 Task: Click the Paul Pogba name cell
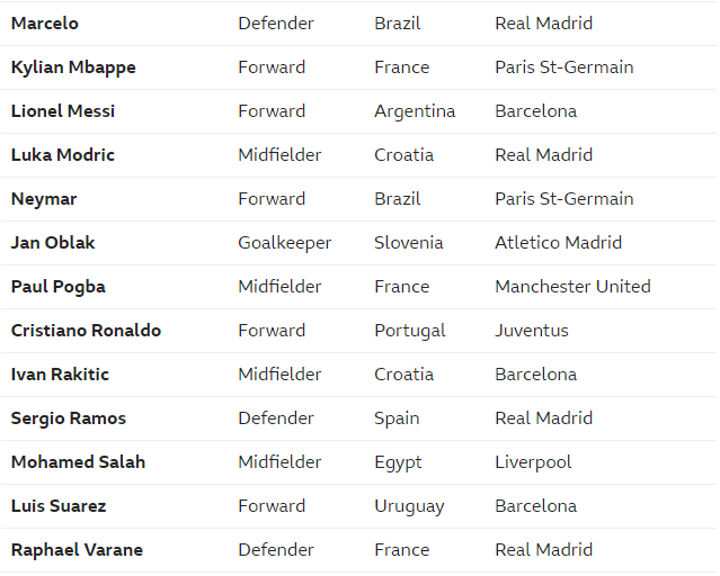click(58, 287)
